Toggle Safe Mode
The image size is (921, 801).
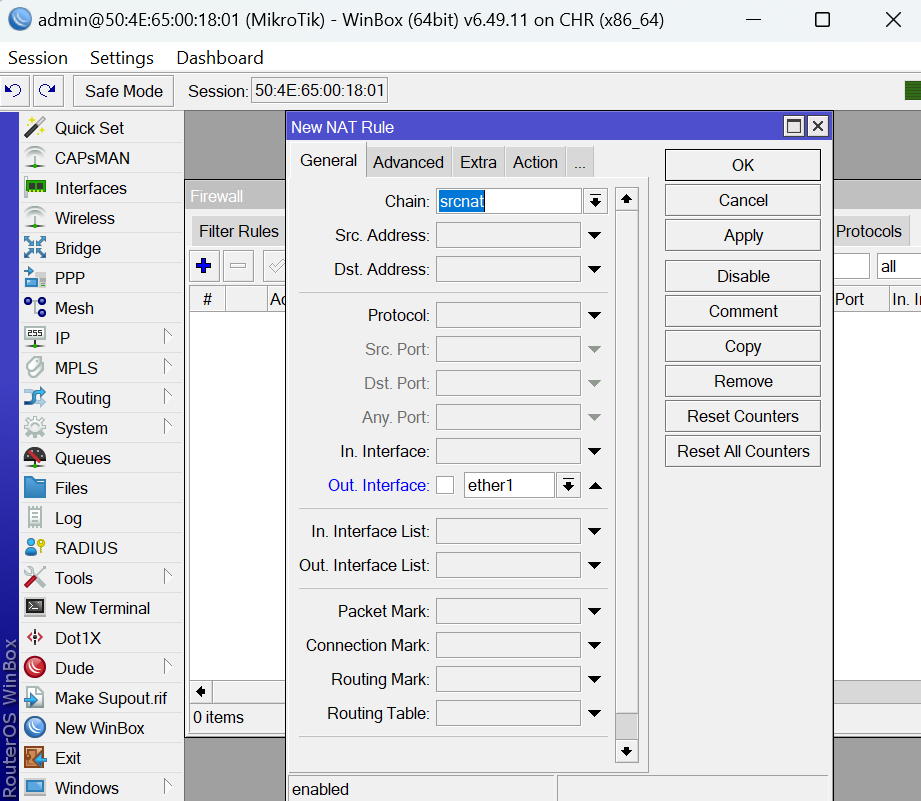click(123, 91)
